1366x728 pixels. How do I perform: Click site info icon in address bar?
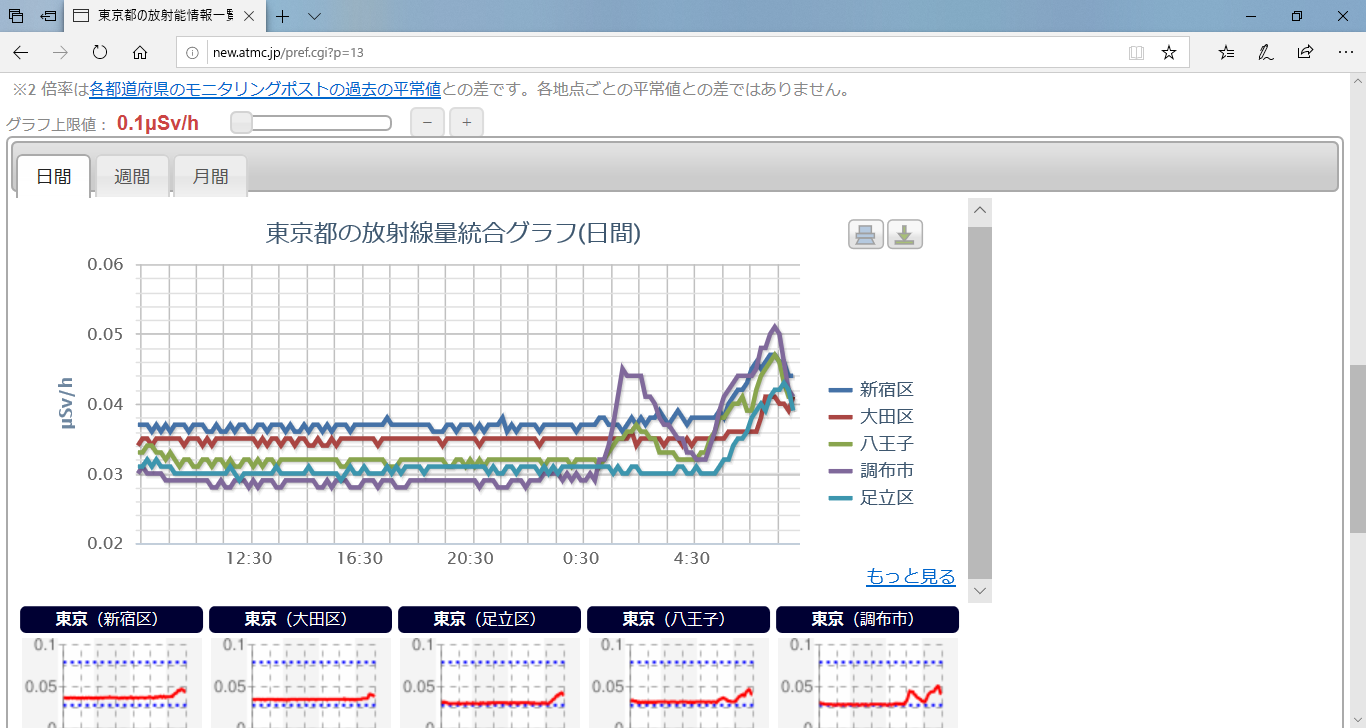[193, 52]
